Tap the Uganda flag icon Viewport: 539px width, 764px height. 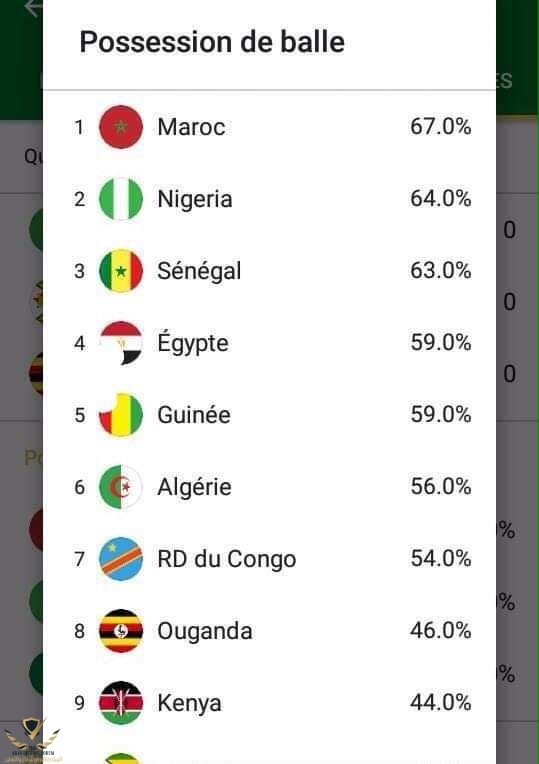click(121, 631)
